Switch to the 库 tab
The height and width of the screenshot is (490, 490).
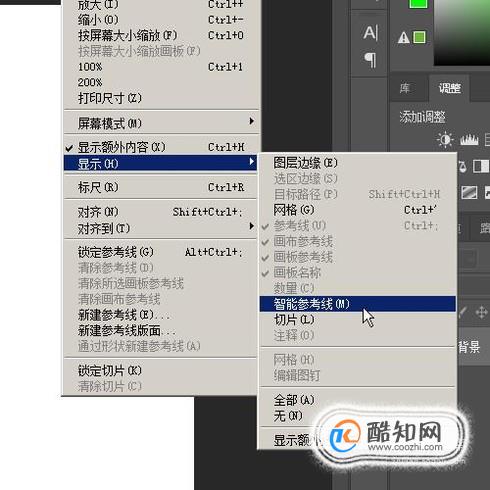pyautogui.click(x=405, y=88)
